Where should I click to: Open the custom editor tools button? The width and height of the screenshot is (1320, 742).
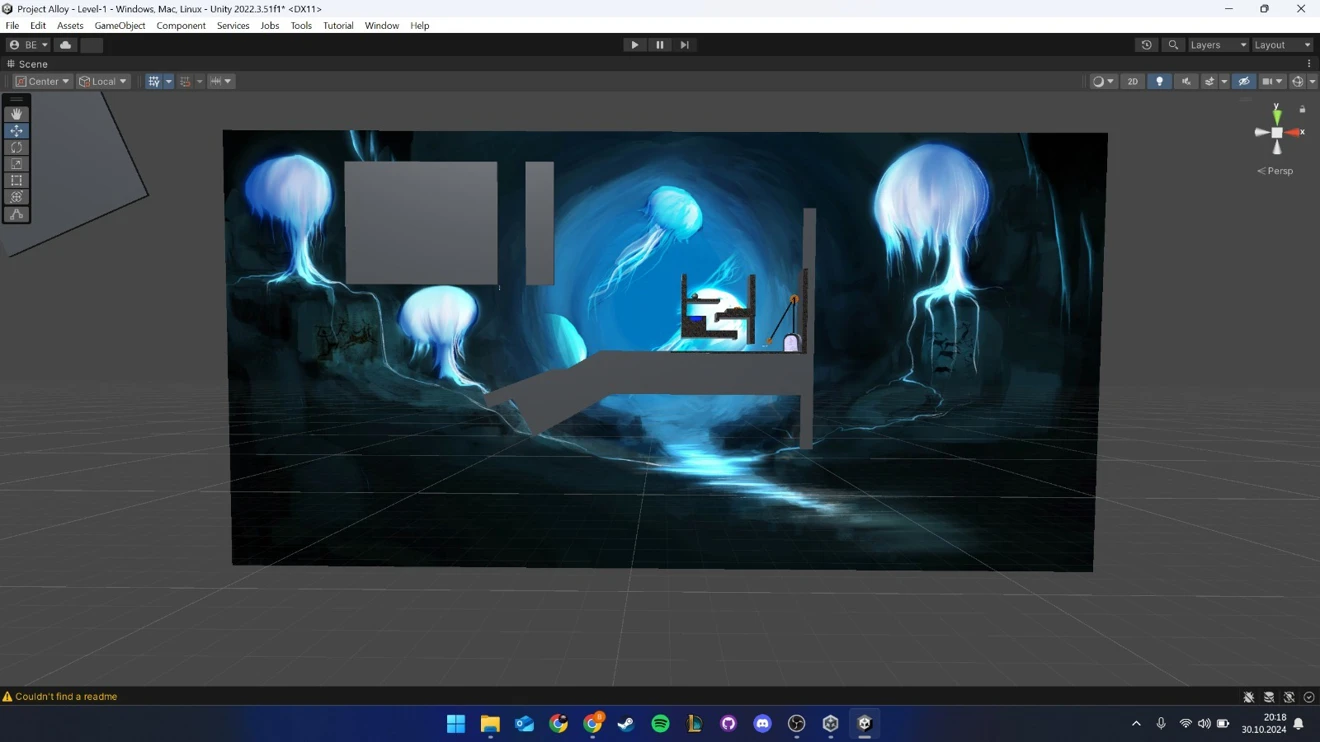pos(16,215)
